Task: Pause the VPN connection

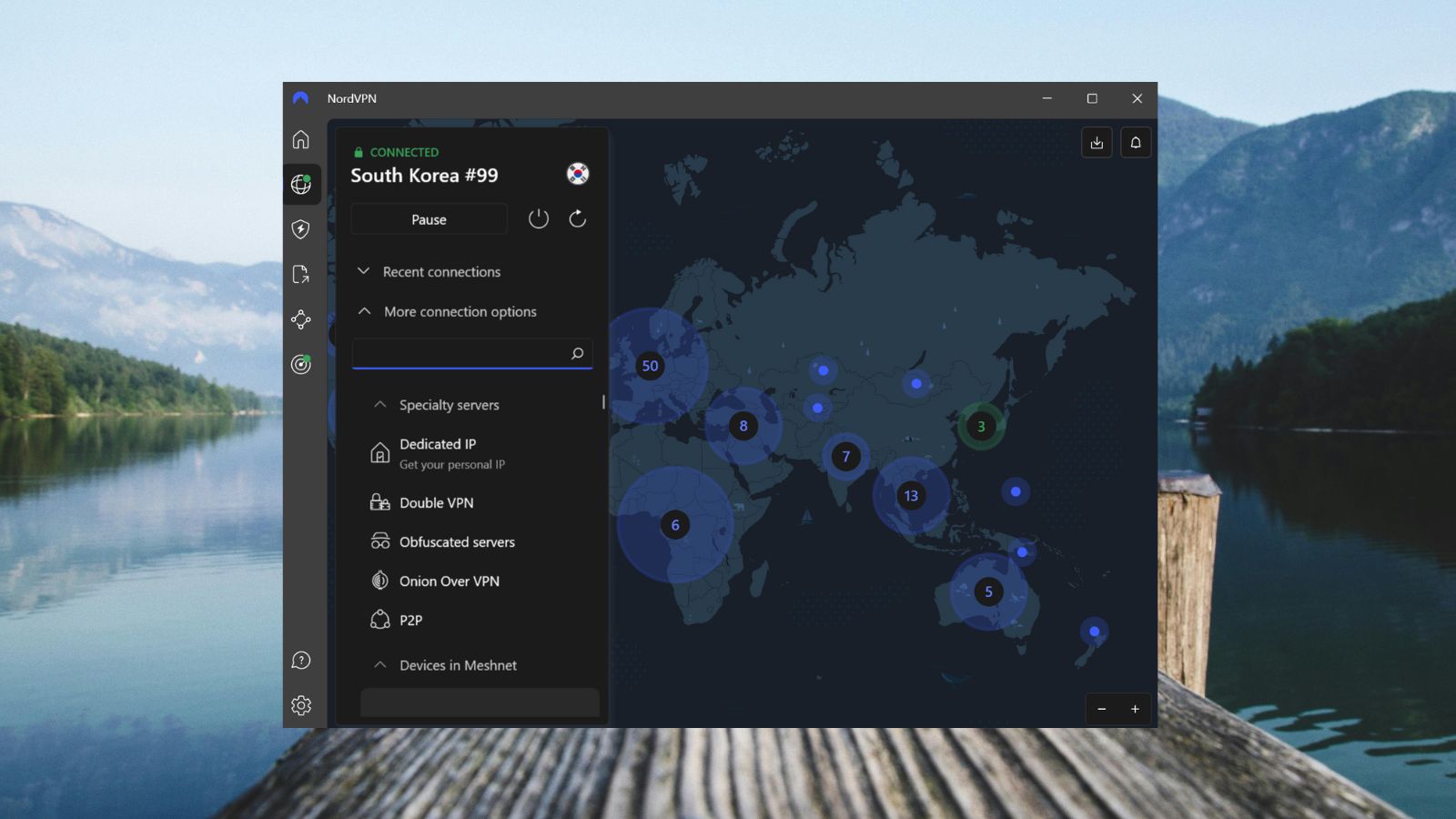Action: point(429,218)
